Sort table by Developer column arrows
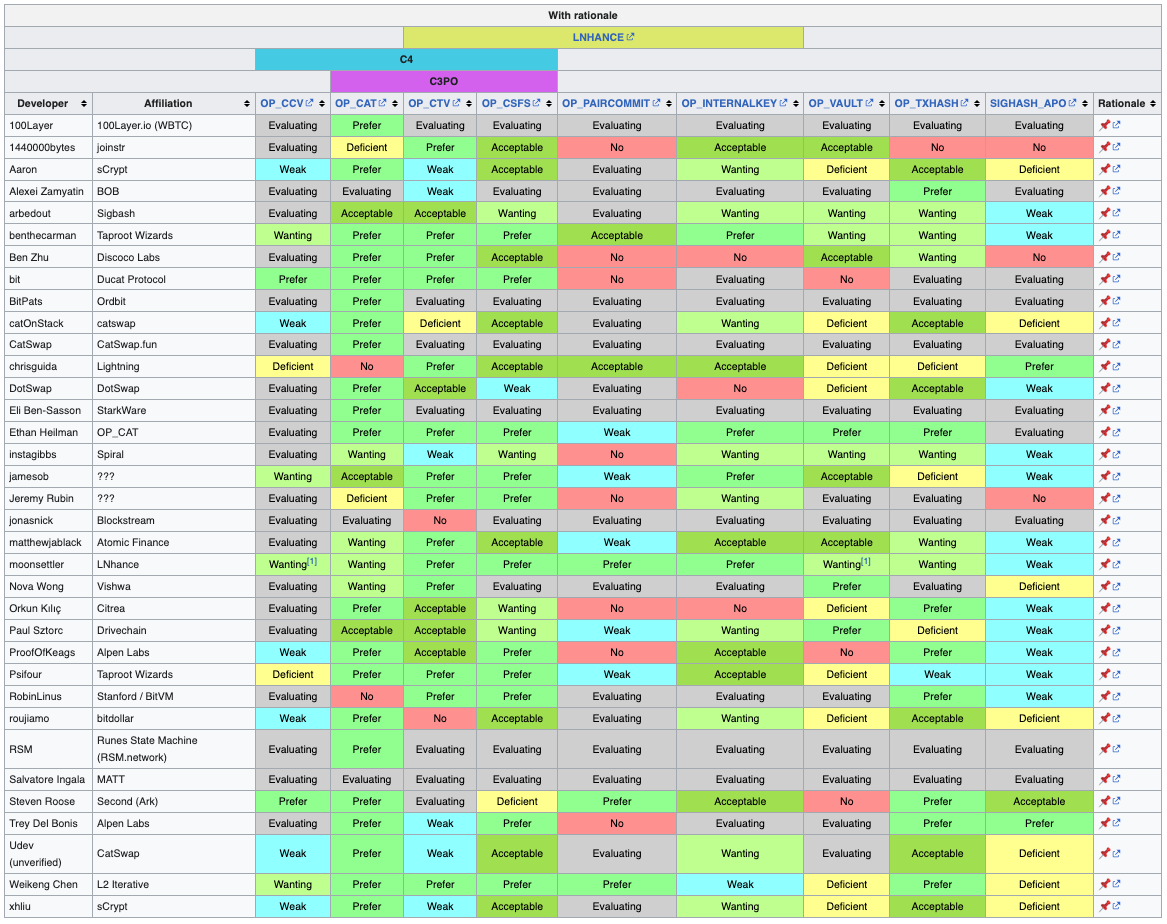This screenshot has height=924, width=1167. 84,103
